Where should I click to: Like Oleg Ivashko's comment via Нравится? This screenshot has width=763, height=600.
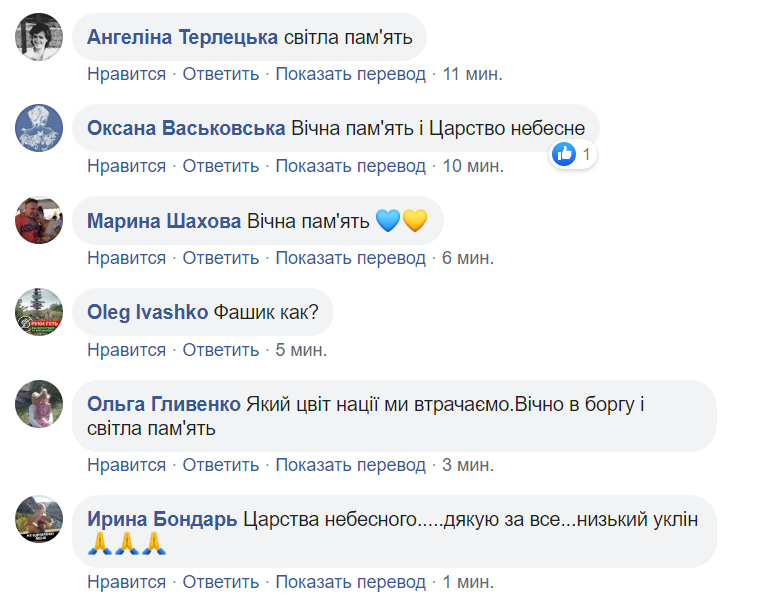point(126,350)
